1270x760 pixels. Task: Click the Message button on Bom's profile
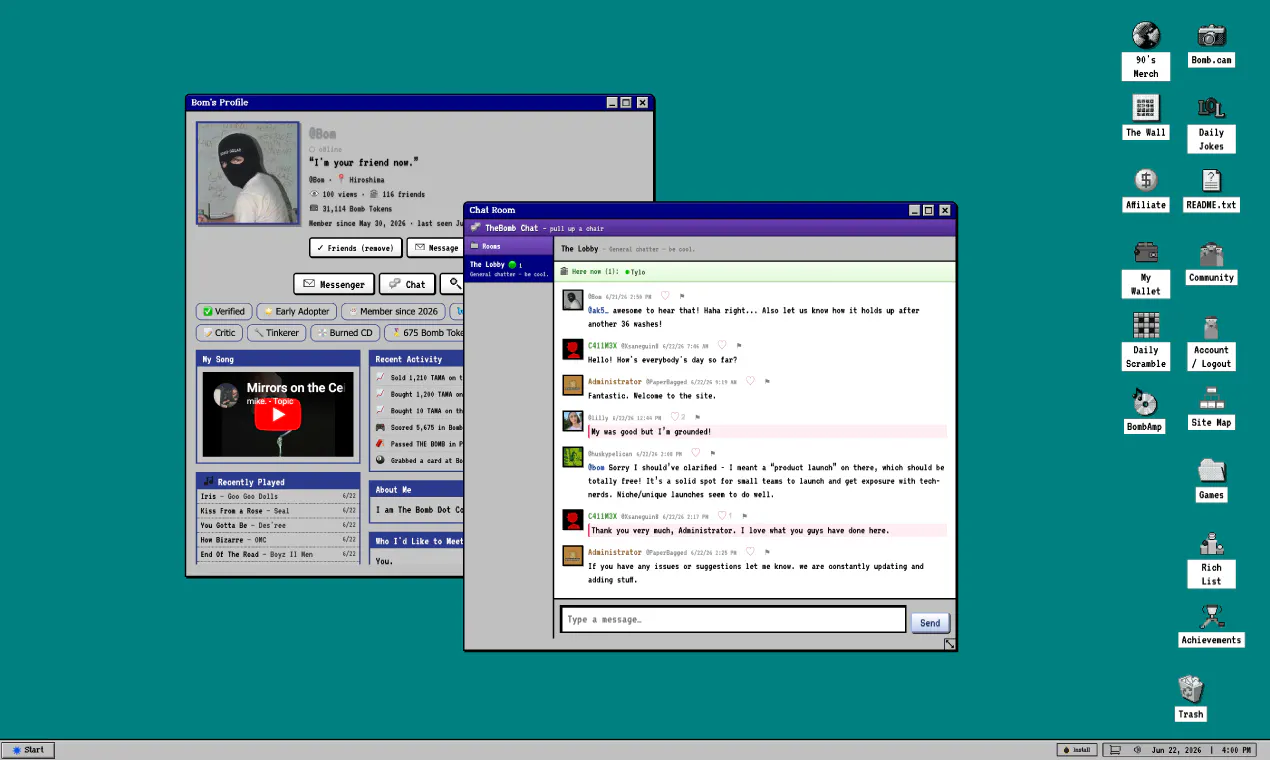tap(435, 248)
